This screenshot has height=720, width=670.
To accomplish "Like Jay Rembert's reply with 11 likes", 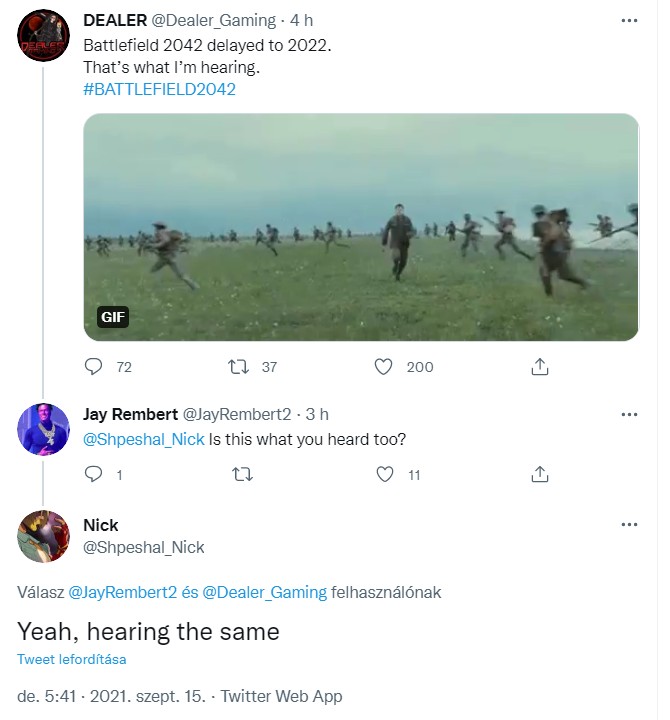I will tap(384, 475).
